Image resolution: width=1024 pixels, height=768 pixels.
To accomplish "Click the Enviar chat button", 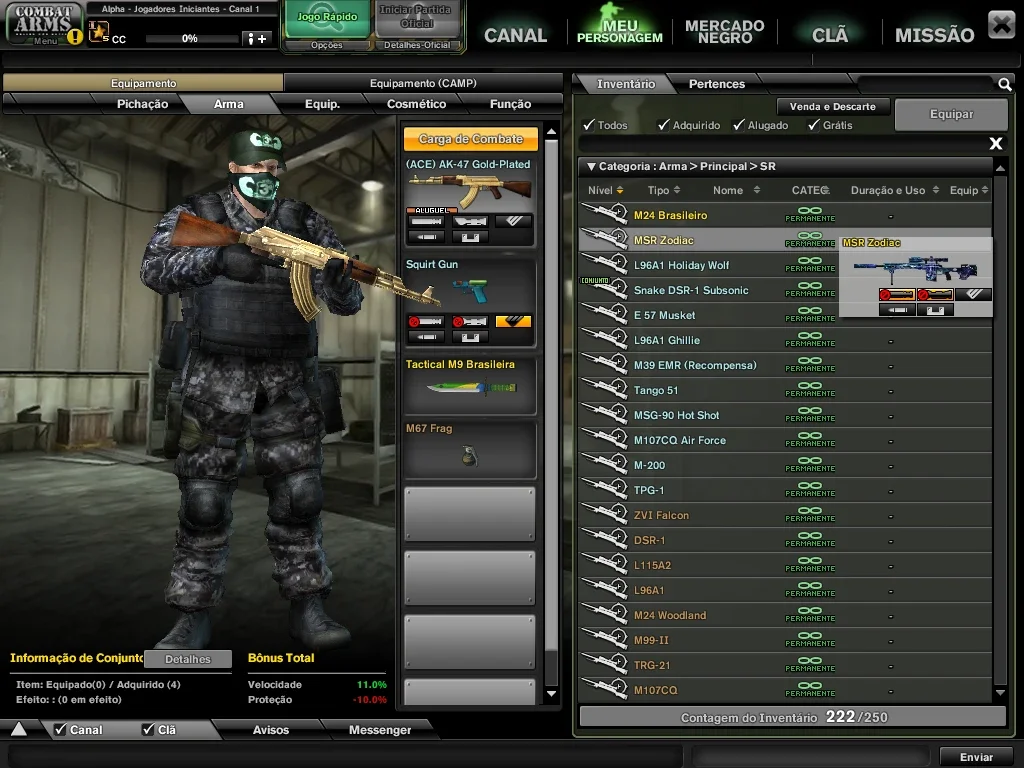I will 976,757.
